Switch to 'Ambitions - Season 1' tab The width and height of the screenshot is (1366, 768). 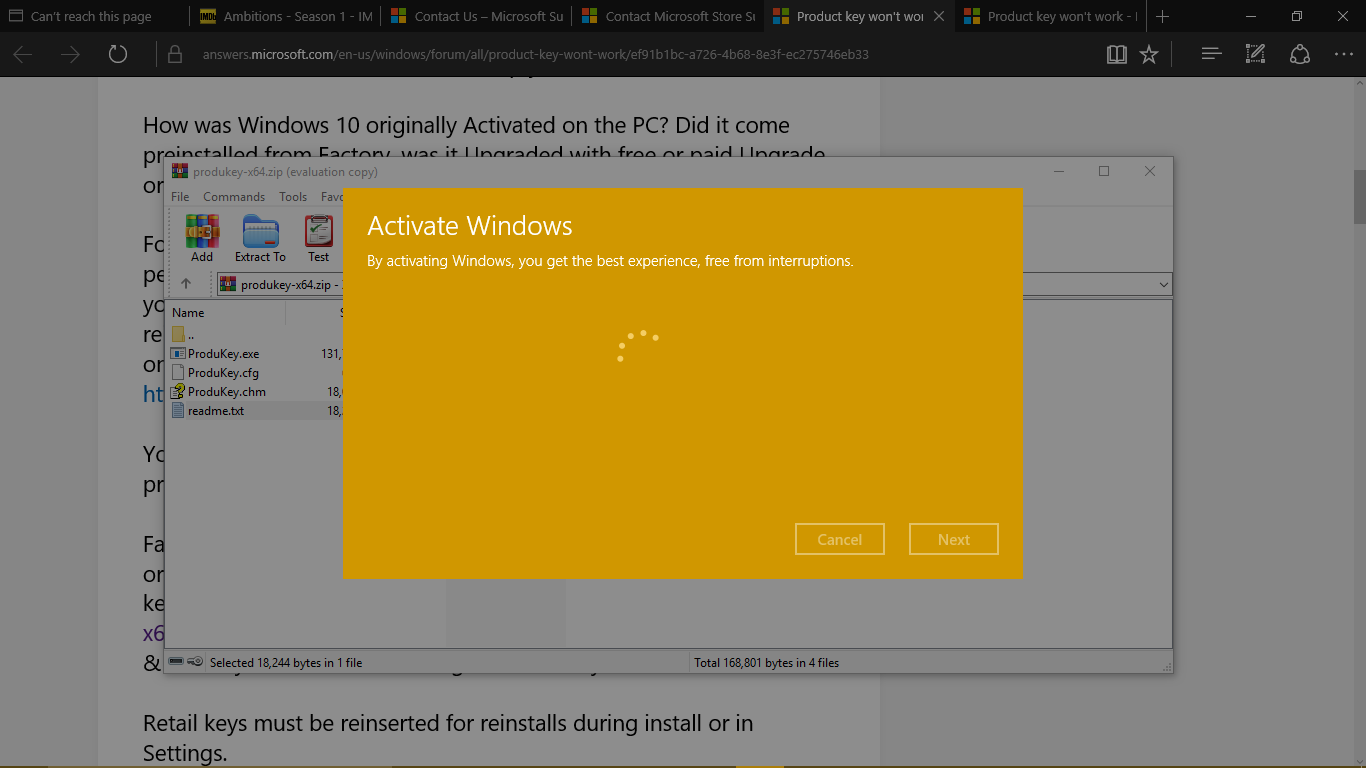click(285, 16)
